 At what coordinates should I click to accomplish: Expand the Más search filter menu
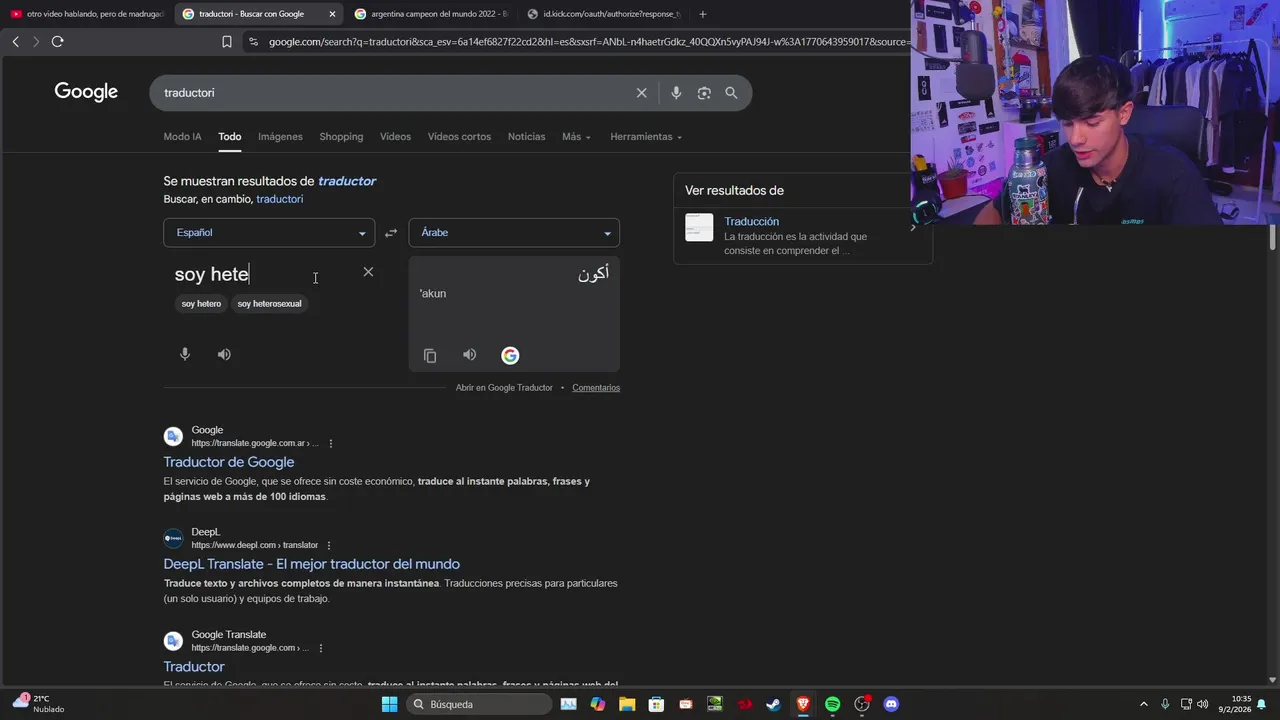tap(576, 137)
